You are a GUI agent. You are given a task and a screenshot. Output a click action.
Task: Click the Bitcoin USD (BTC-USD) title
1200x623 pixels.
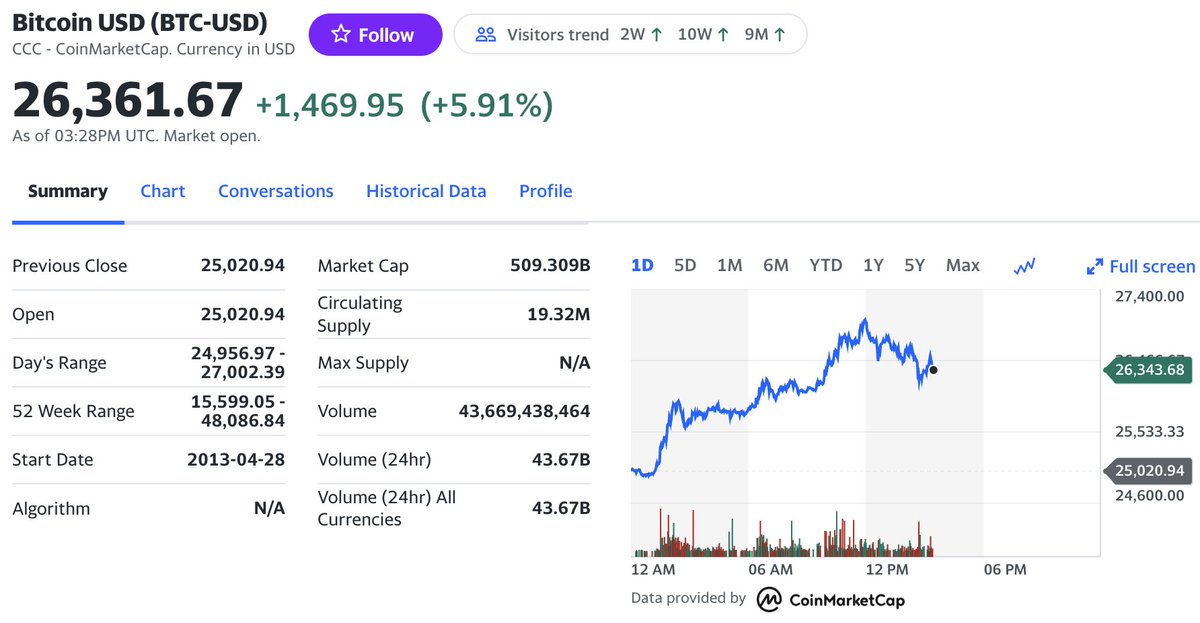(x=140, y=22)
